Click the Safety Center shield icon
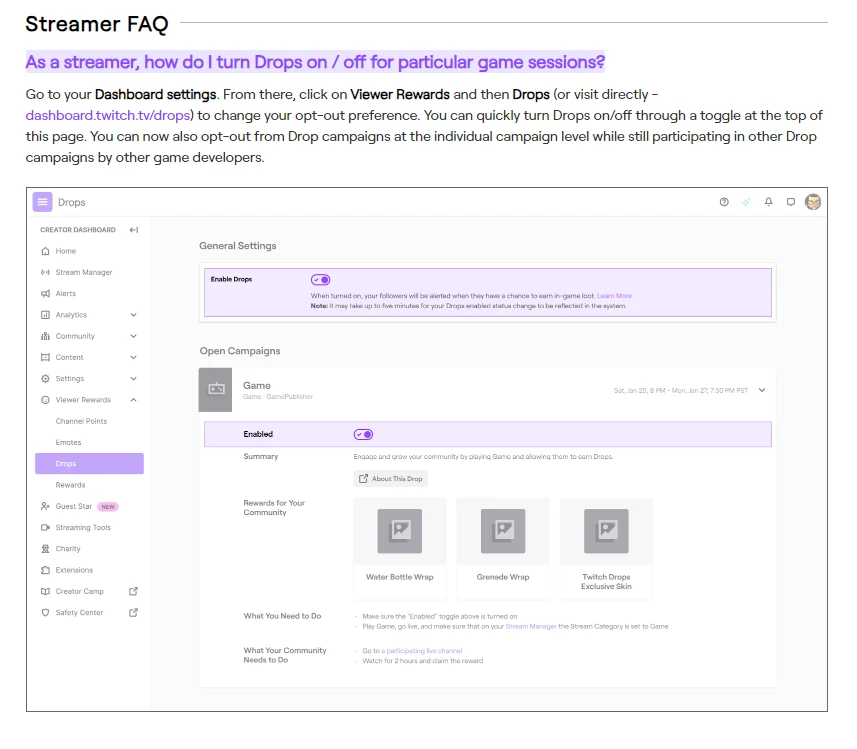 [45, 612]
